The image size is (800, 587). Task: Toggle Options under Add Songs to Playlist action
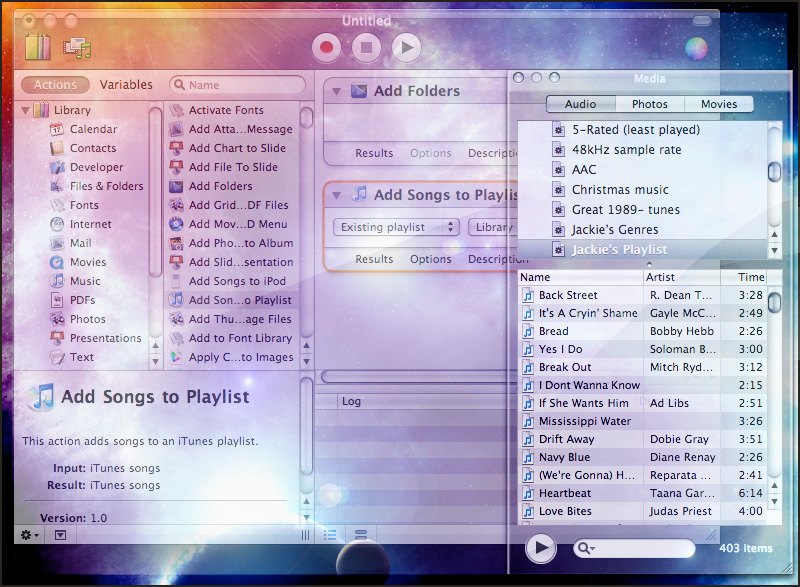click(431, 259)
